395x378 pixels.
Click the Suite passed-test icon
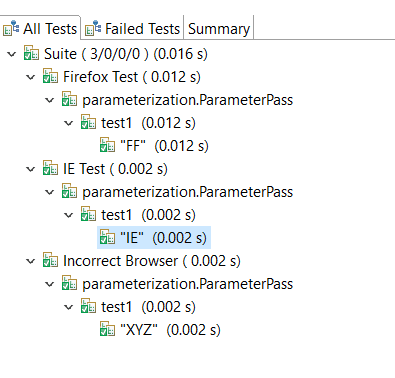31,53
